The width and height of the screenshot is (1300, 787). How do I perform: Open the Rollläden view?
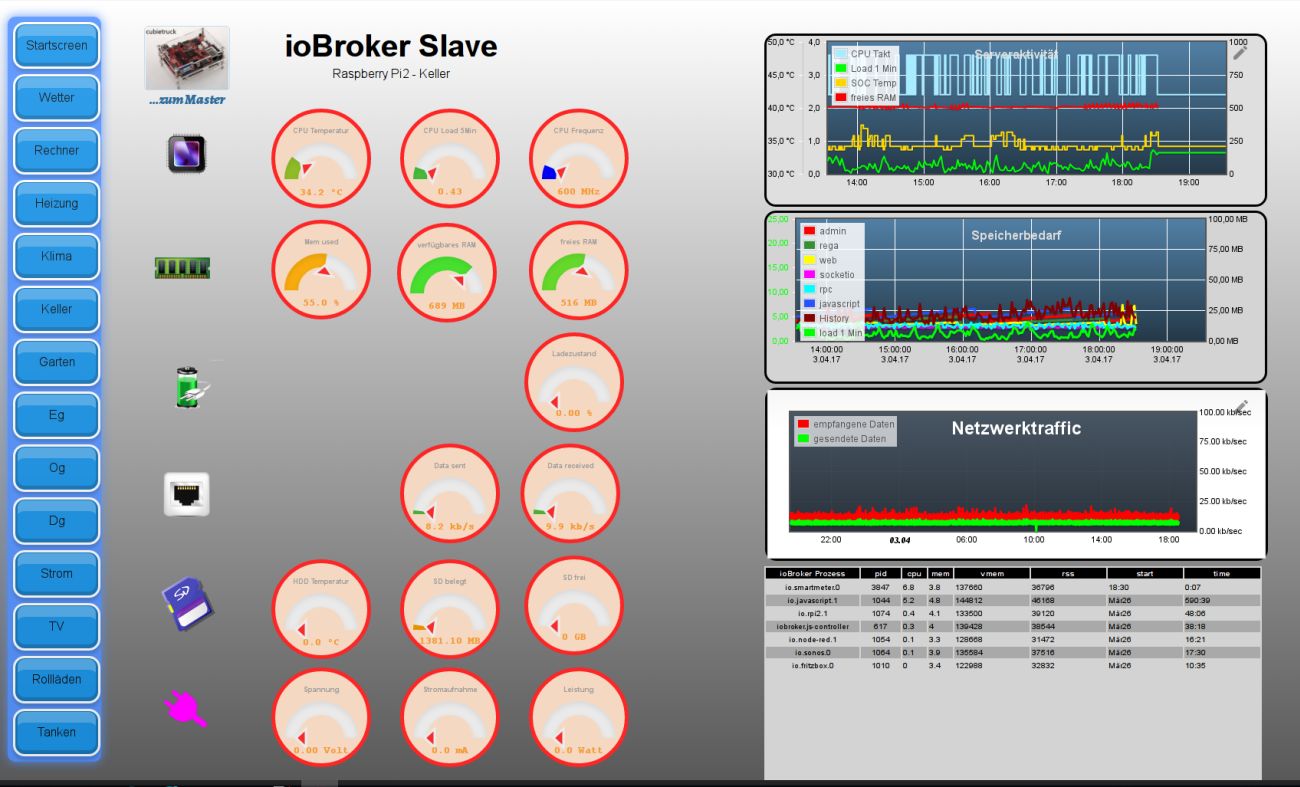pyautogui.click(x=57, y=680)
